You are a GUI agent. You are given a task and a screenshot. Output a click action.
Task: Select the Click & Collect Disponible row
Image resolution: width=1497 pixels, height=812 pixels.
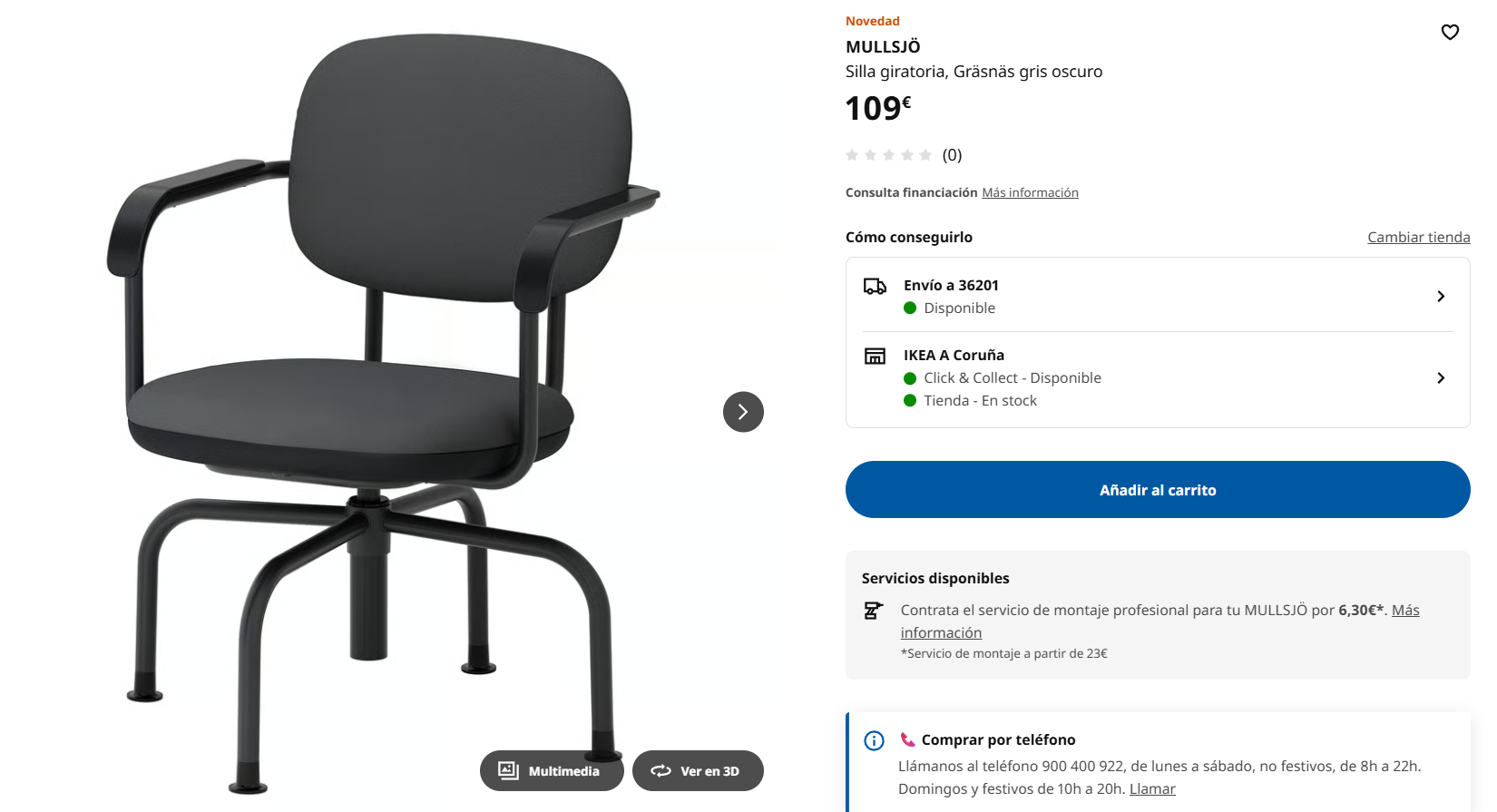coord(1003,378)
